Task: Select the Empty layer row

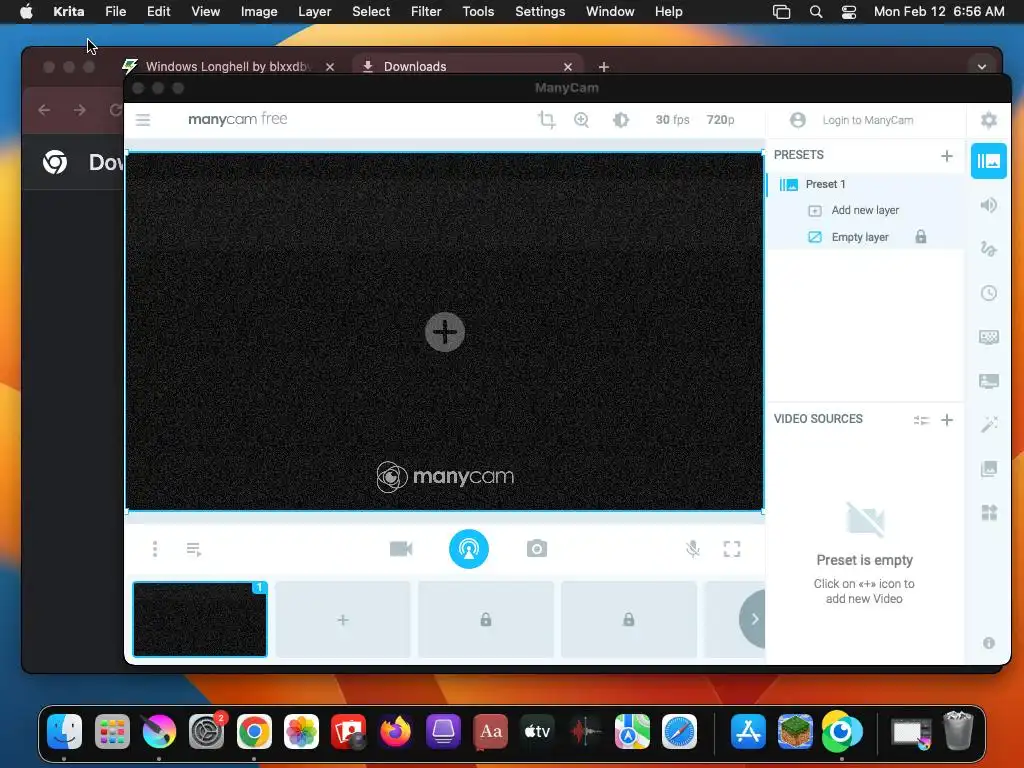Action: pyautogui.click(x=865, y=237)
